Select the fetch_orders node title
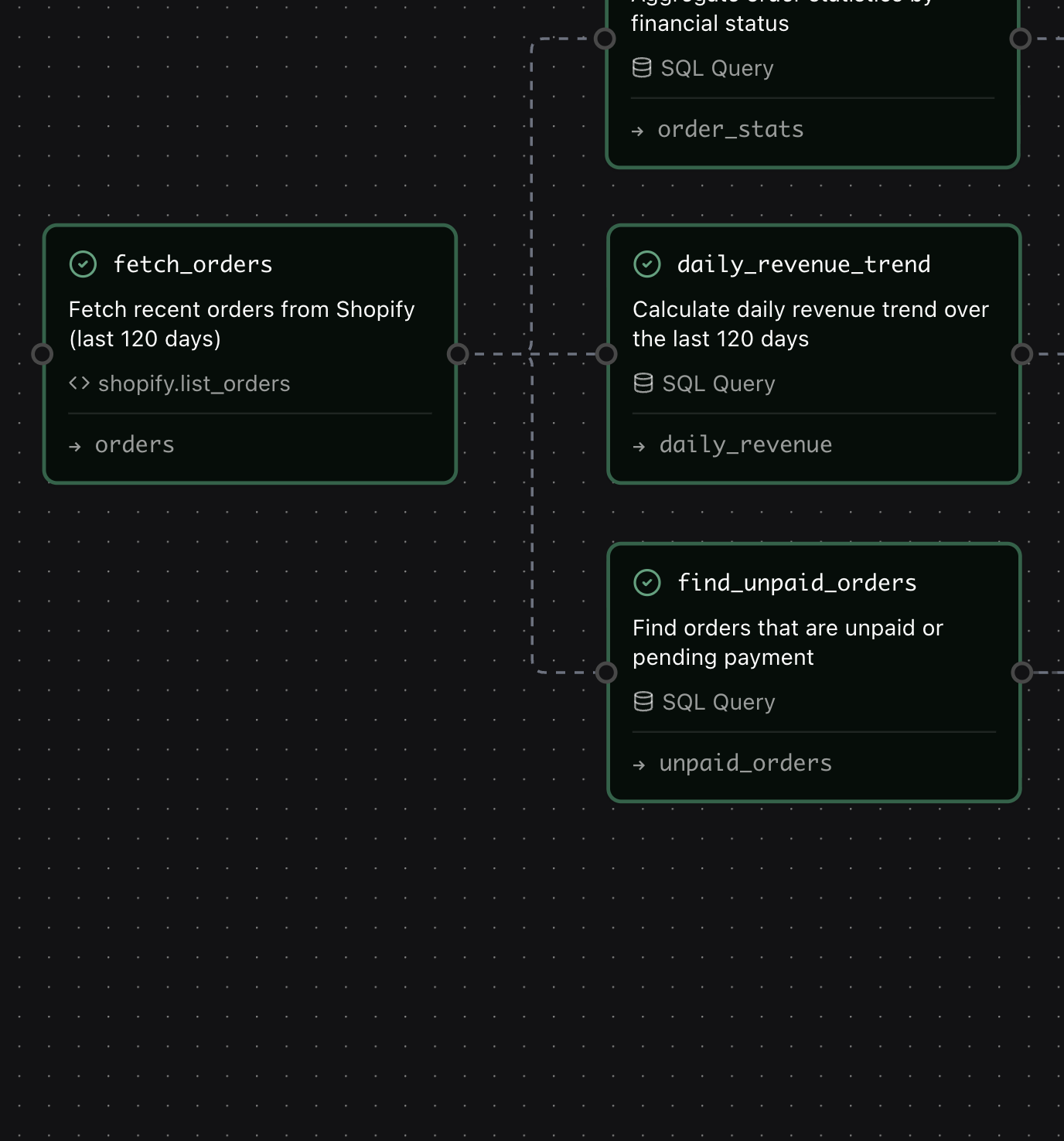This screenshot has height=1141, width=1064. click(x=193, y=264)
